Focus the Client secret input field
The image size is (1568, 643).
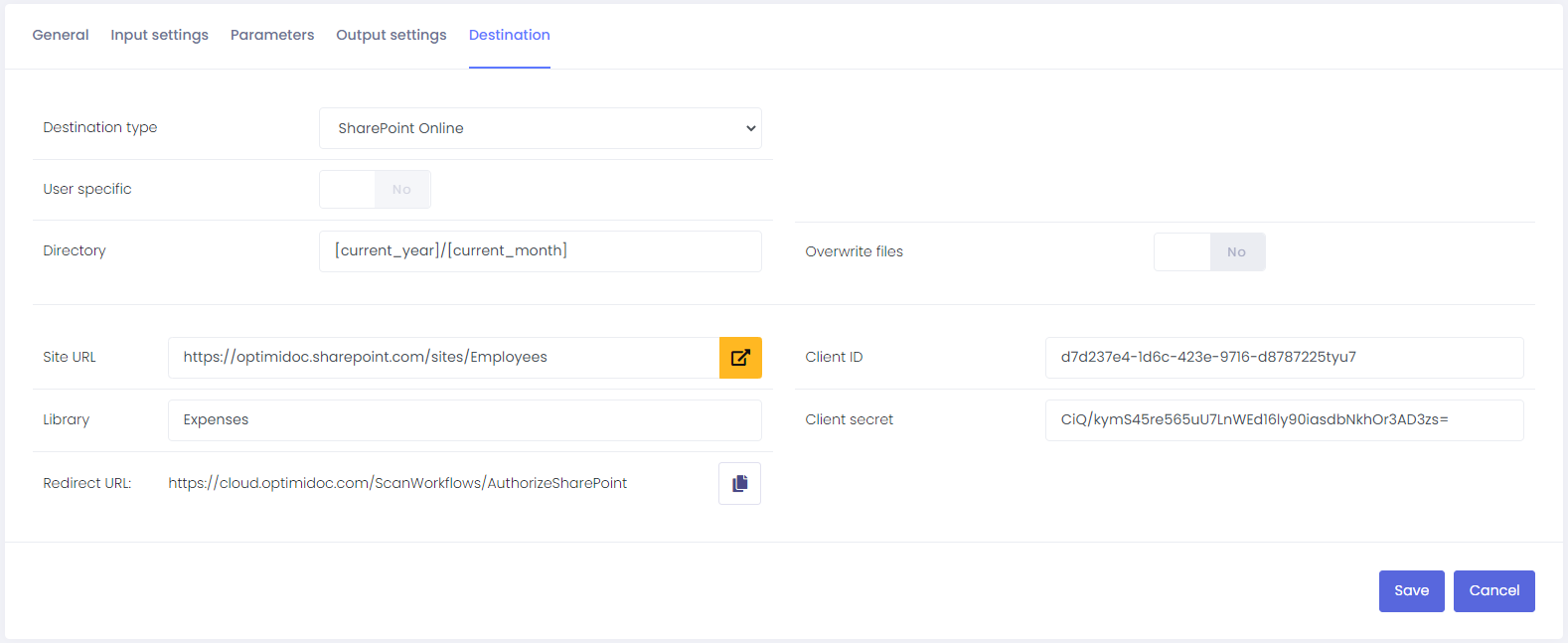coord(1285,420)
